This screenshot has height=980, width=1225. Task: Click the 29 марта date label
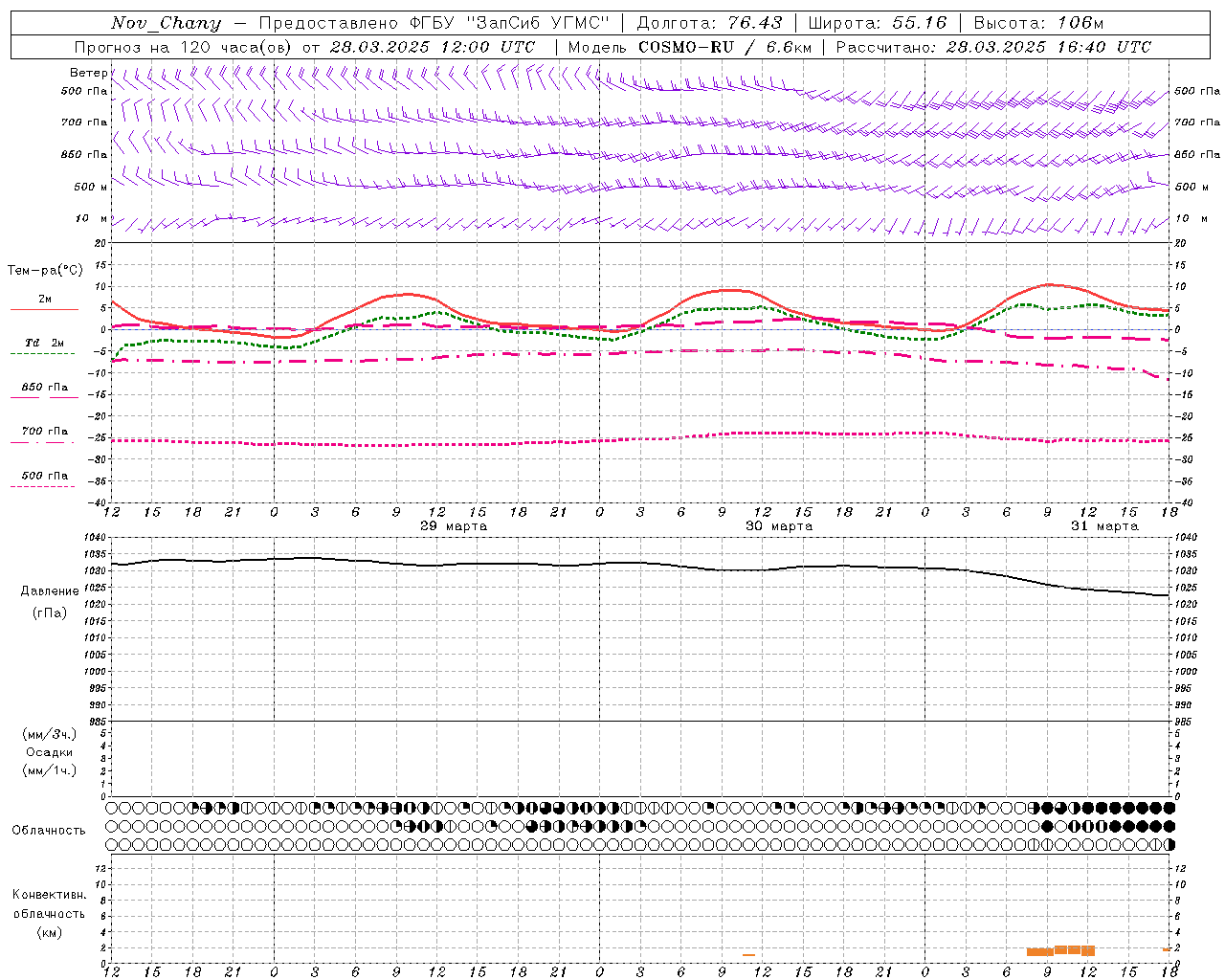point(454,526)
